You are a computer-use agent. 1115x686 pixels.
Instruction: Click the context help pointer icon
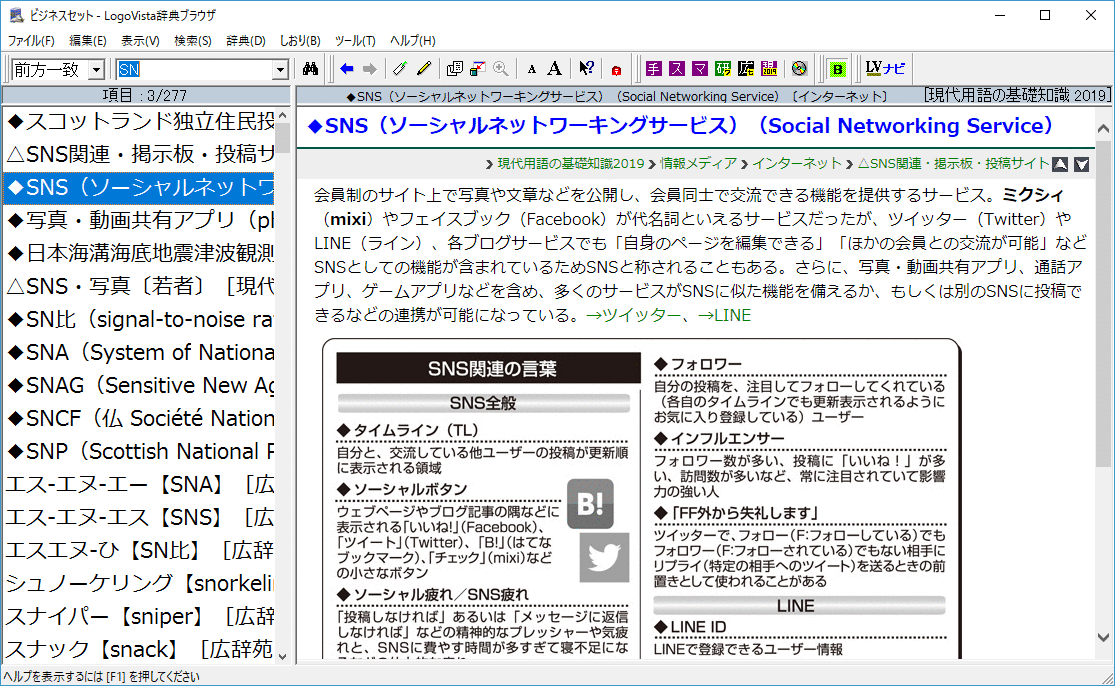point(586,69)
